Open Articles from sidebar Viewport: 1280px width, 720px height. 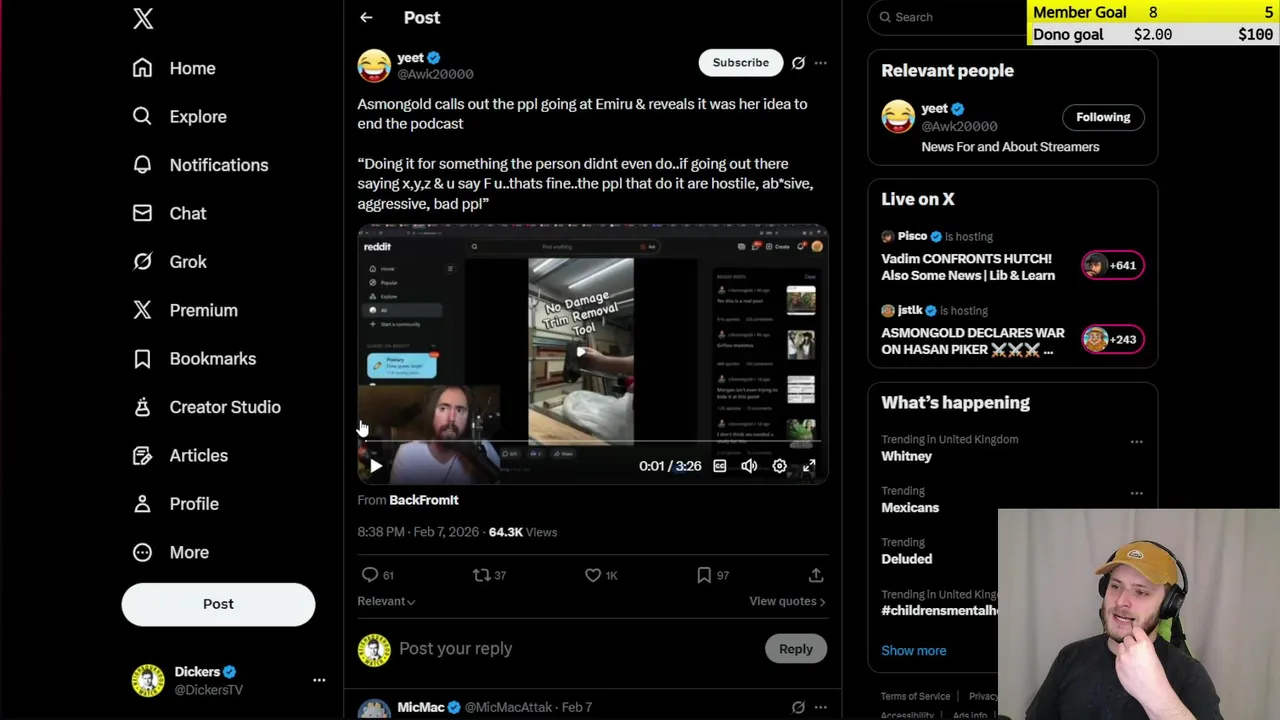tap(180, 455)
